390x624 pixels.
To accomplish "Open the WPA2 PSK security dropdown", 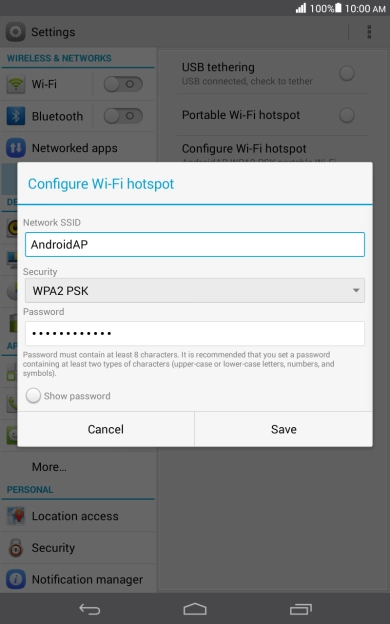I will click(x=195, y=291).
